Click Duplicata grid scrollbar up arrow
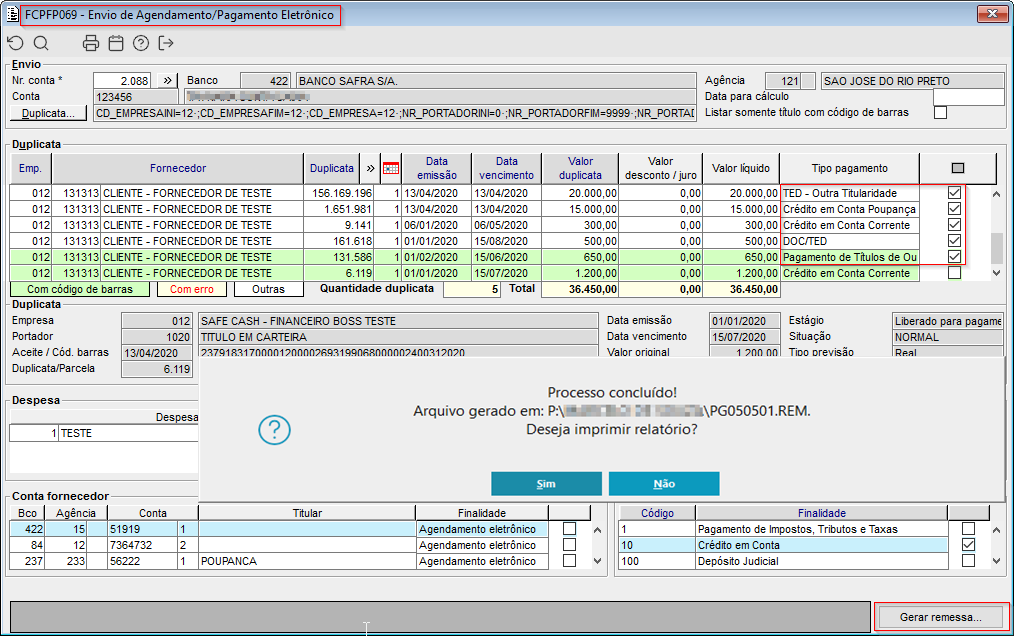Screen dimensions: 1014x636 pyautogui.click(x=997, y=193)
